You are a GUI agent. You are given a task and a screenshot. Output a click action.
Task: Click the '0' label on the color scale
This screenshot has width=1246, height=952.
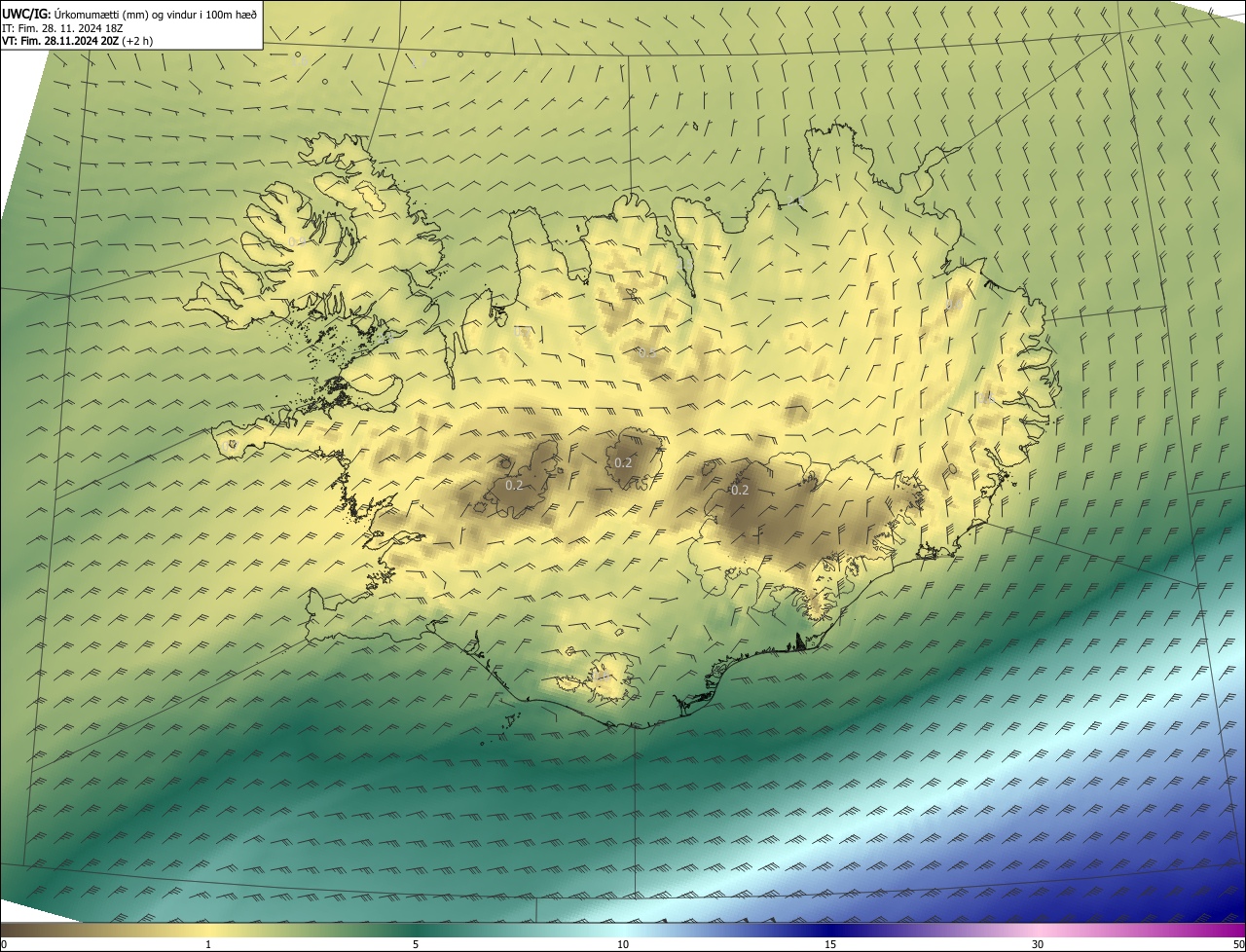click(4, 944)
